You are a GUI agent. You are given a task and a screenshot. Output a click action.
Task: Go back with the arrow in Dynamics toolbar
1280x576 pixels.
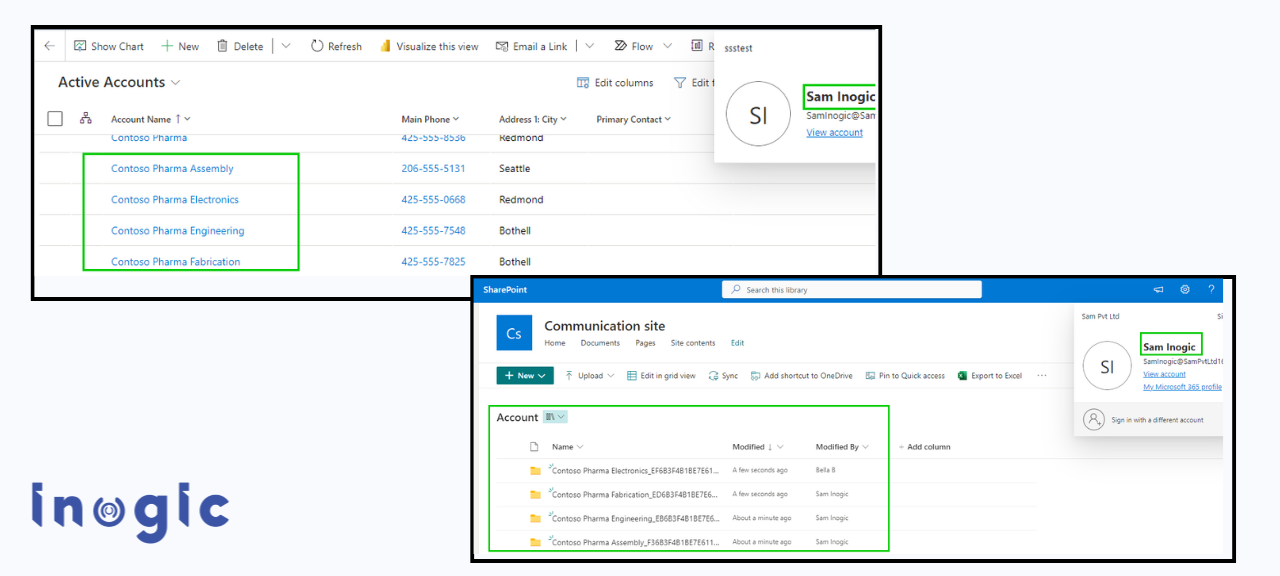[49, 46]
